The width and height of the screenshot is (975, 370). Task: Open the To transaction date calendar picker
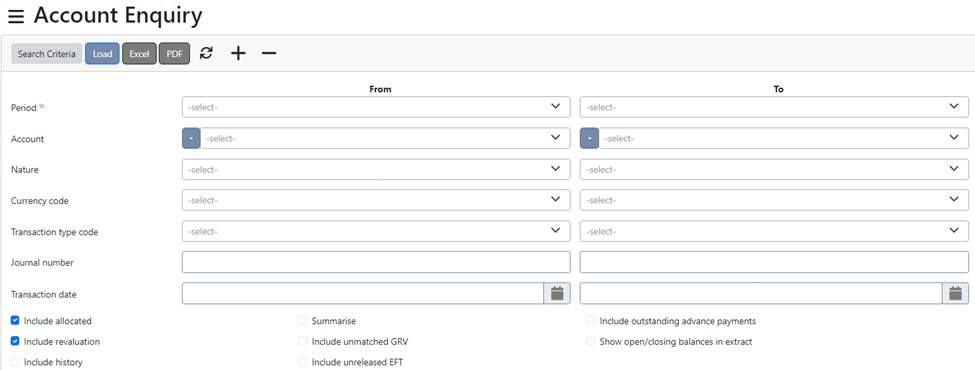[956, 294]
